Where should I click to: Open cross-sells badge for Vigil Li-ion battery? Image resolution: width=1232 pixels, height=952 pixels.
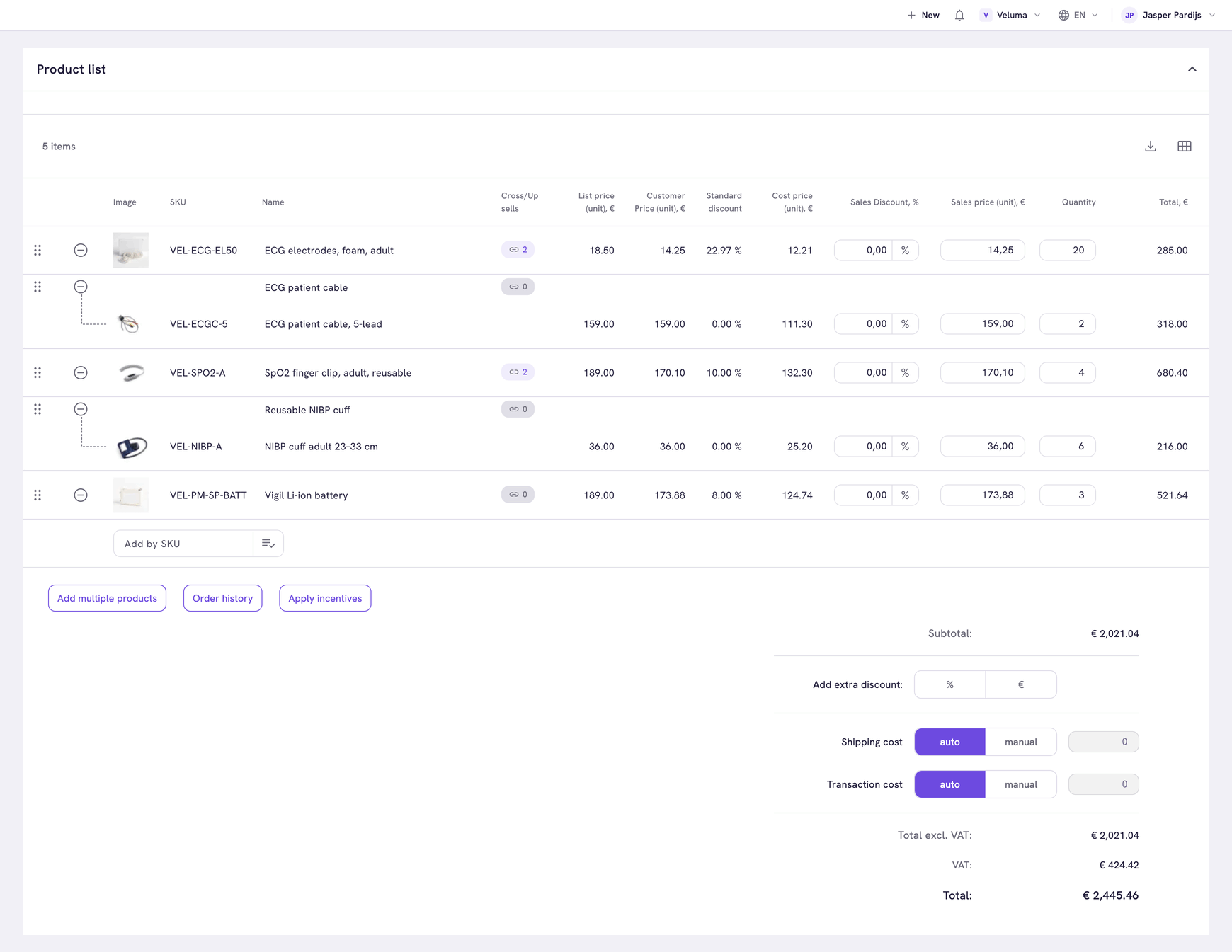(x=518, y=495)
